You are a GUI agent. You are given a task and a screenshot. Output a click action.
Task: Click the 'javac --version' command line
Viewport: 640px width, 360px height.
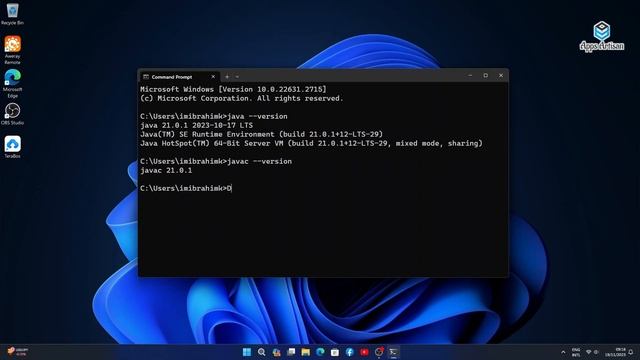216,161
